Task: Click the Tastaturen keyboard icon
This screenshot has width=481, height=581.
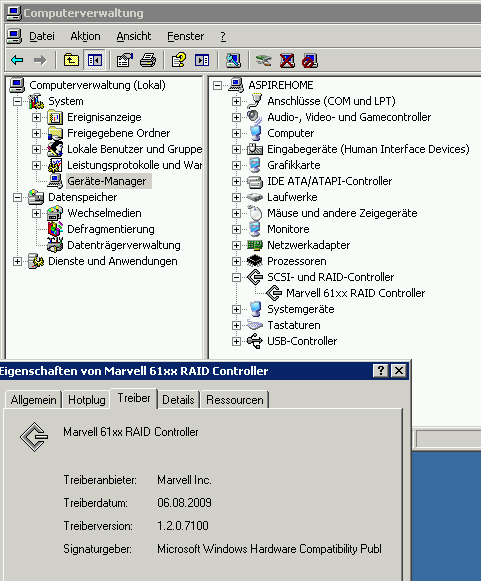Action: (x=255, y=325)
